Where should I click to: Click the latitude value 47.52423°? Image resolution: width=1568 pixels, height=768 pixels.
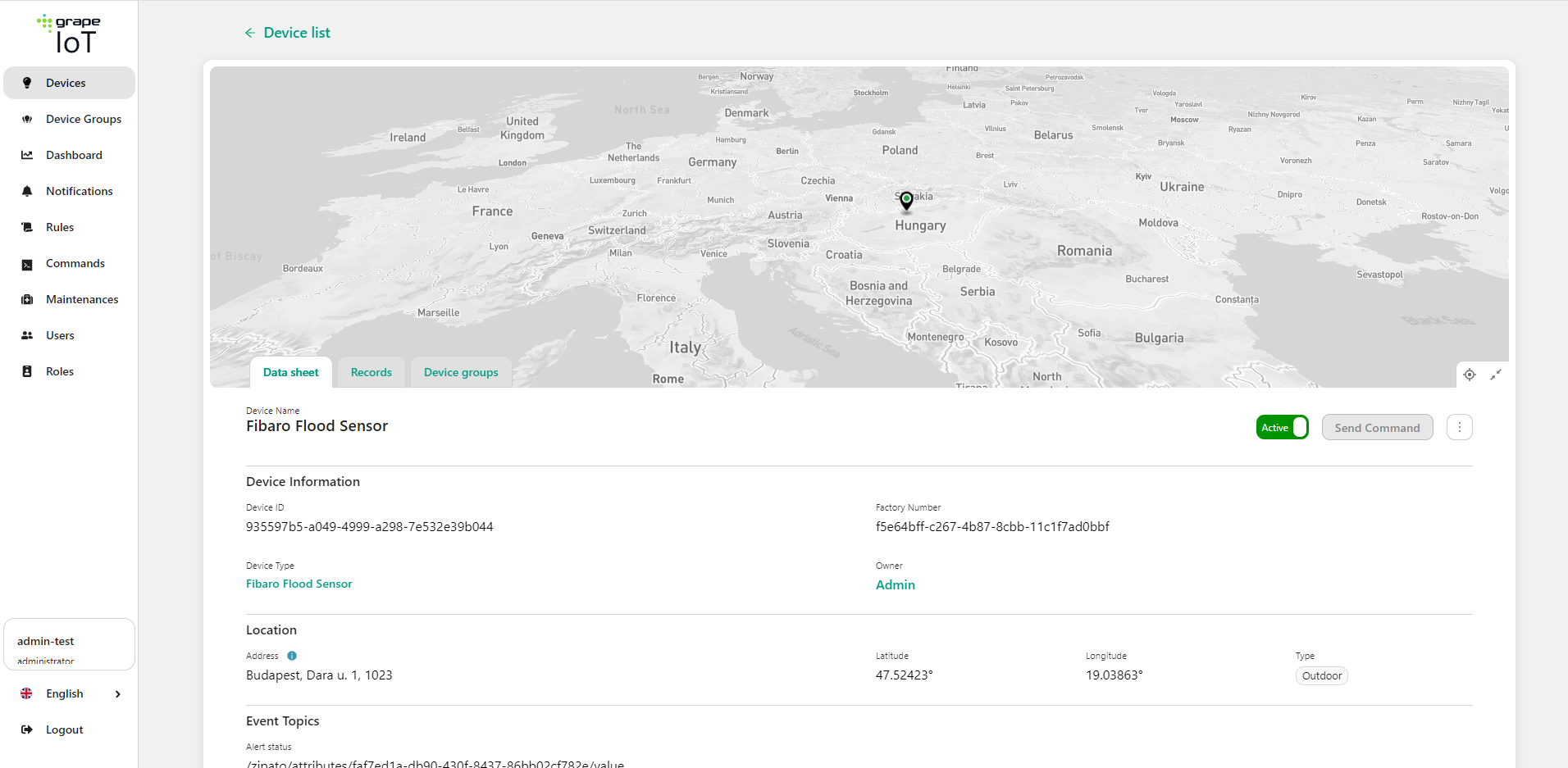905,675
